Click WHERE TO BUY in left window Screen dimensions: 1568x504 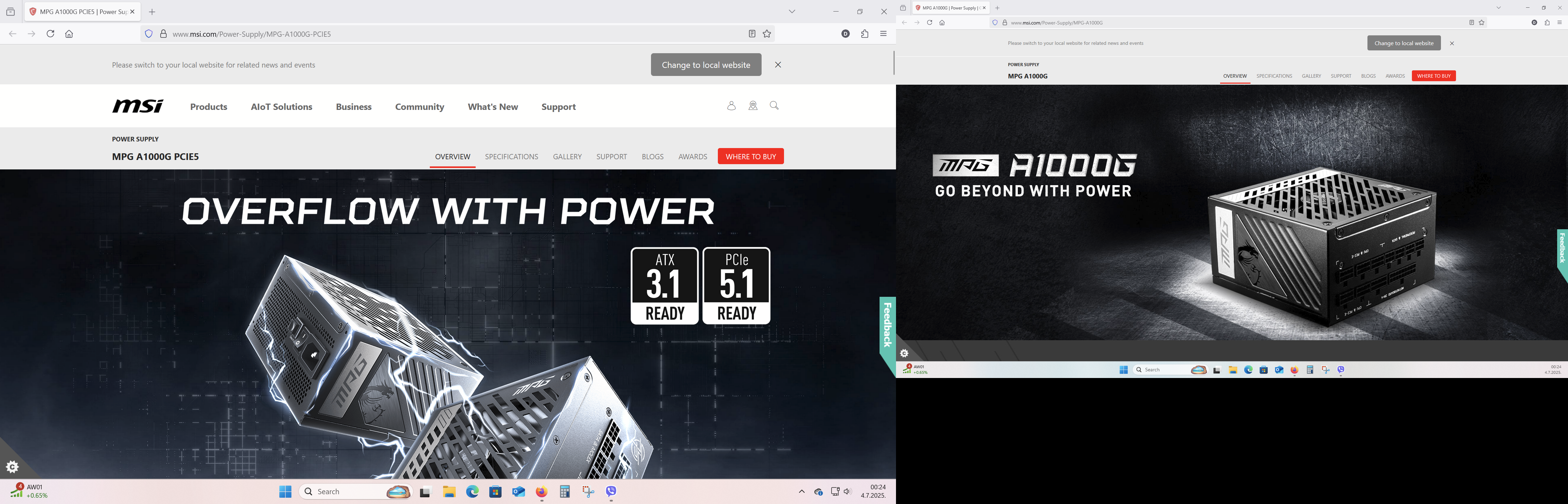pos(750,156)
